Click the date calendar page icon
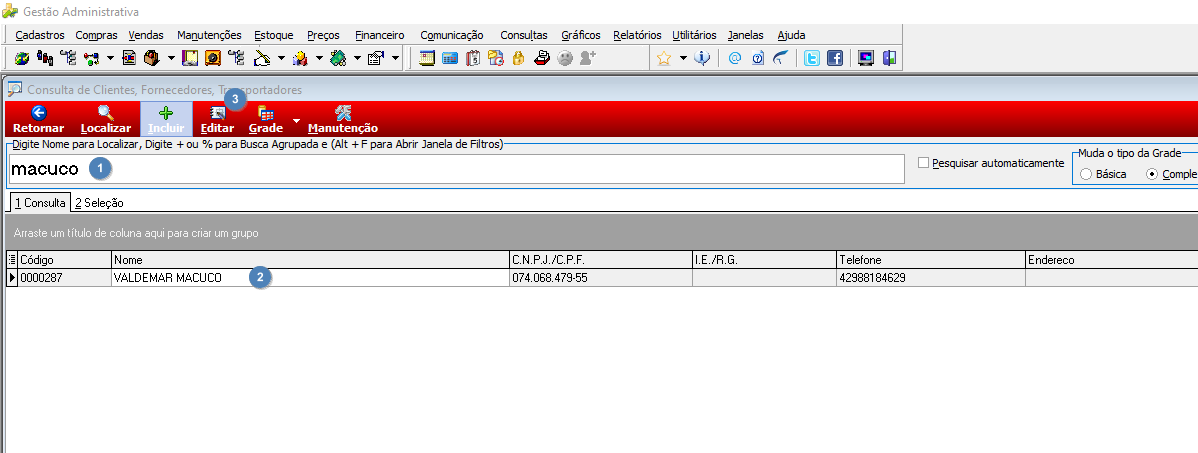Viewport: 1198px width, 453px height. pyautogui.click(x=473, y=58)
